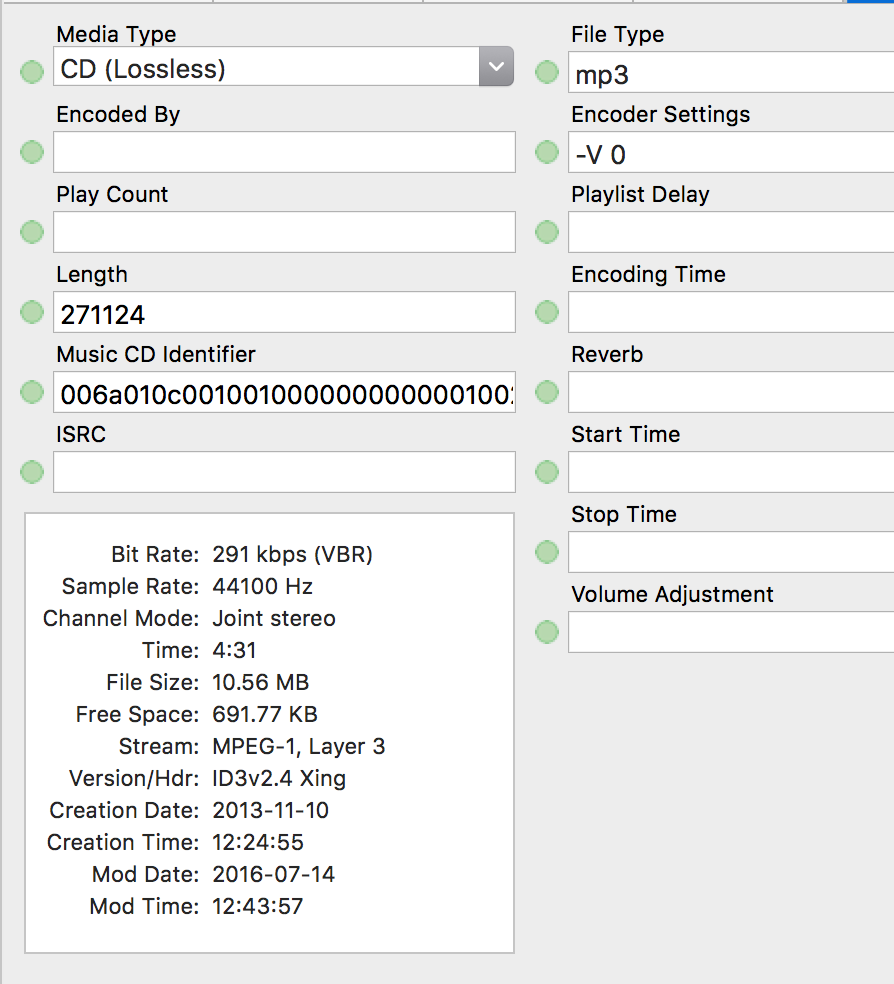Open the Media Type dropdown arrow

click(496, 67)
